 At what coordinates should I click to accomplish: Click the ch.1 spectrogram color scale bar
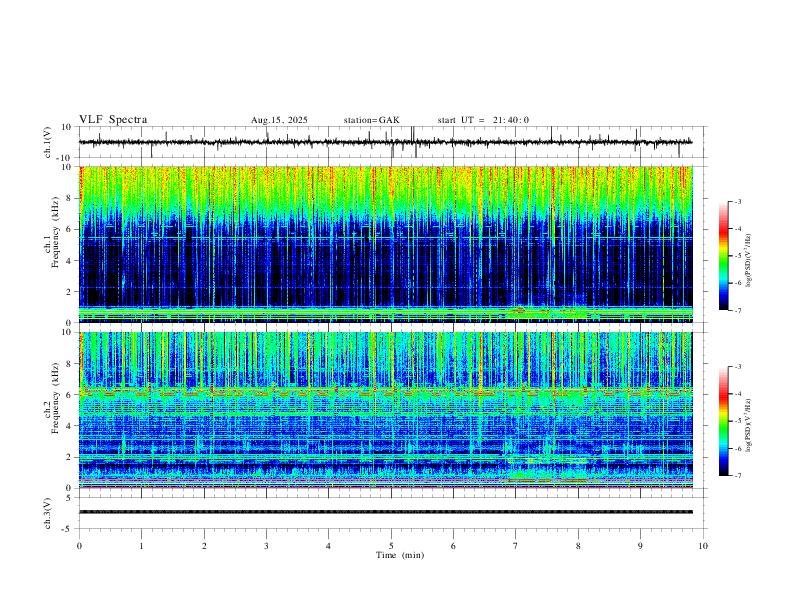pyautogui.click(x=723, y=256)
